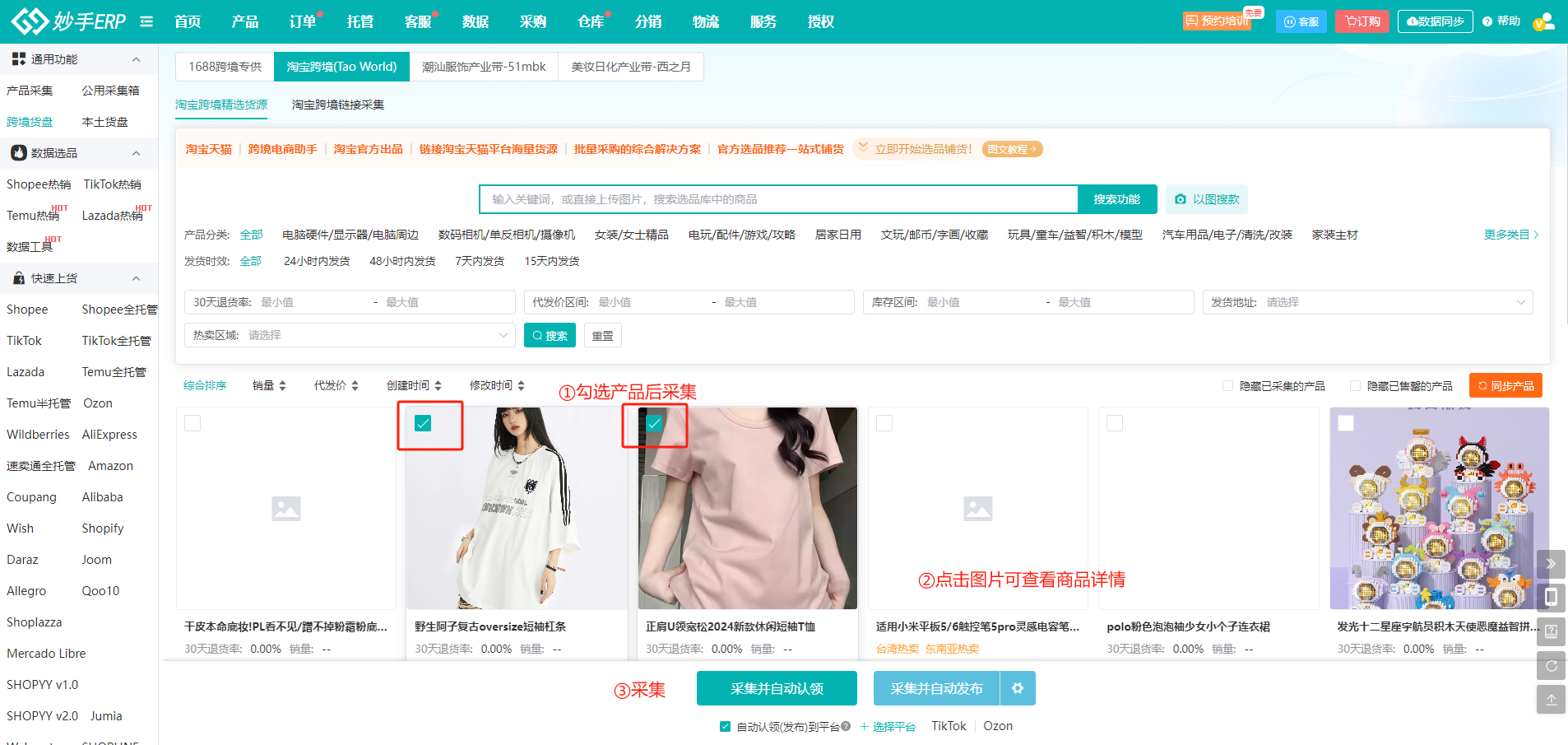The image size is (1568, 745).
Task: Enable 隐藏已售罄的产品 checkbox
Action: pos(1355,385)
